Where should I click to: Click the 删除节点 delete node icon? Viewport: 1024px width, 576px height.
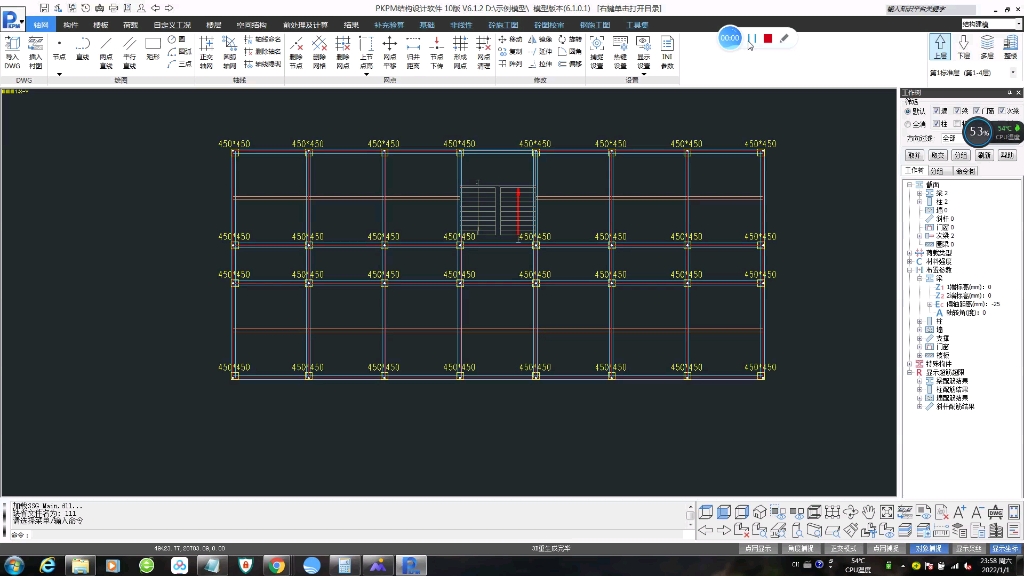point(296,50)
